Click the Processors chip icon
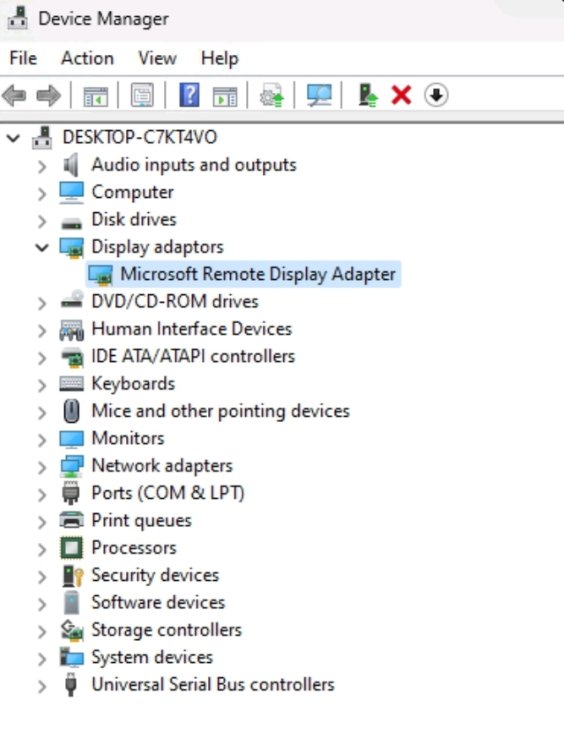This screenshot has width=564, height=750. pos(71,548)
